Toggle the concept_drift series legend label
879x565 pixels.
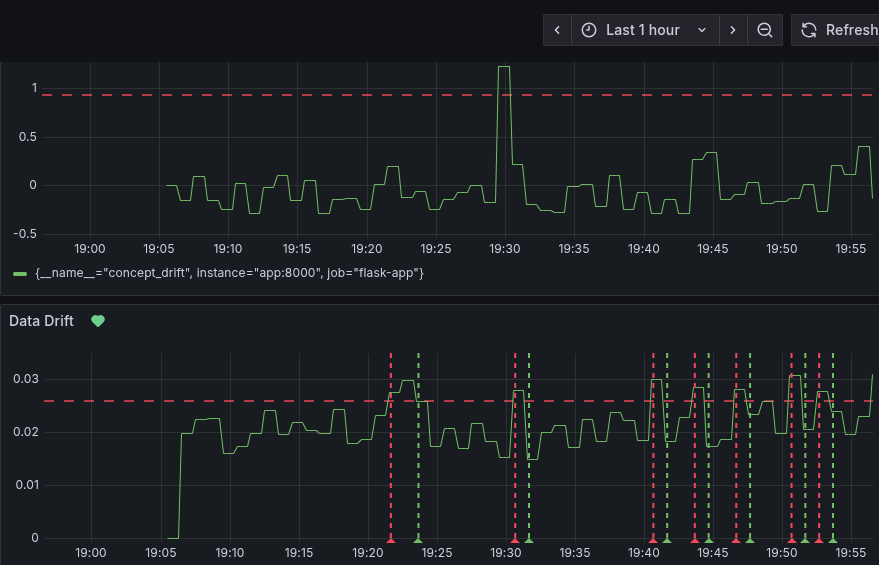[229, 273]
